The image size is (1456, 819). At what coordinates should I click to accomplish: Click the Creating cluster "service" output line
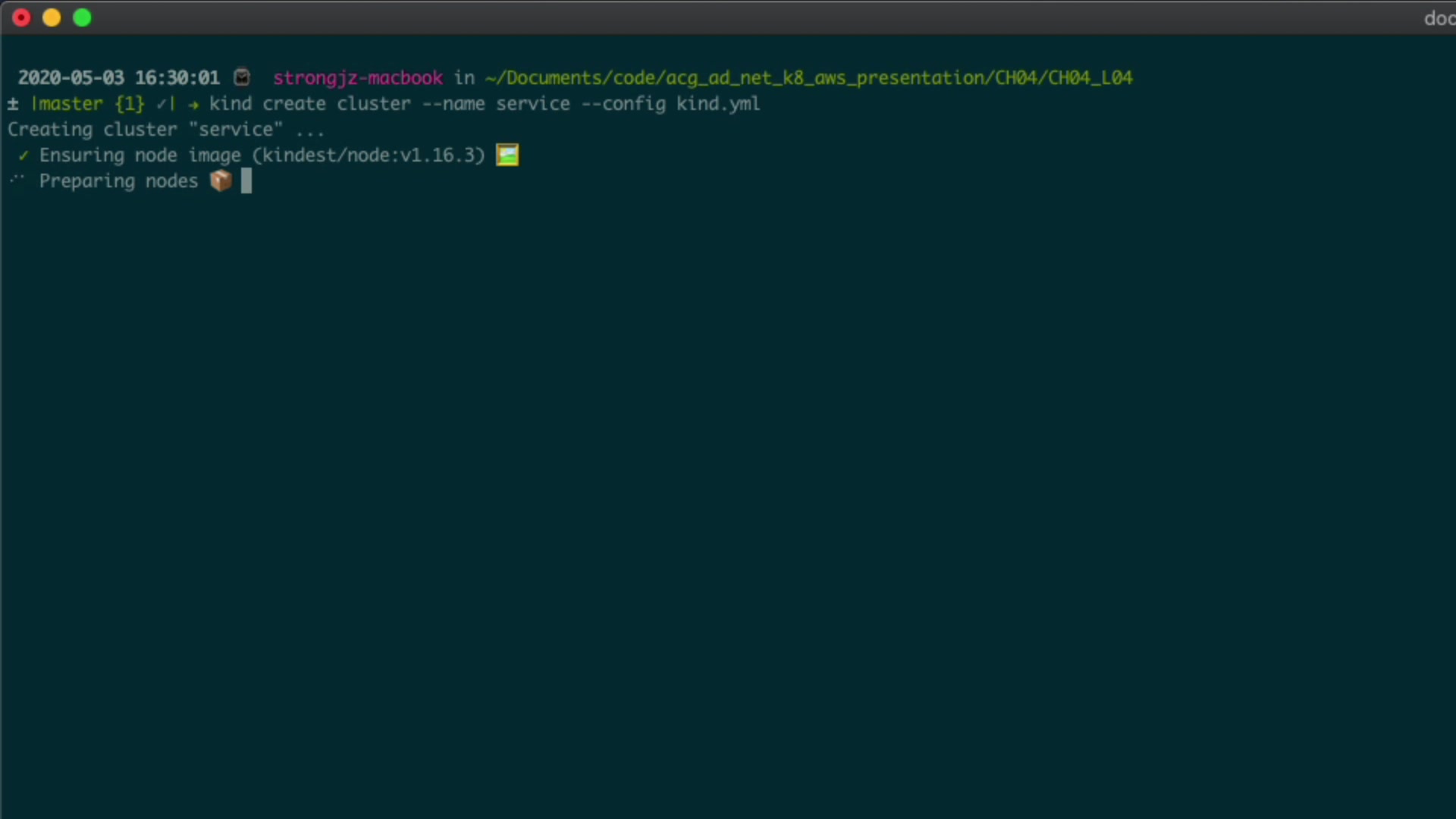coord(166,130)
